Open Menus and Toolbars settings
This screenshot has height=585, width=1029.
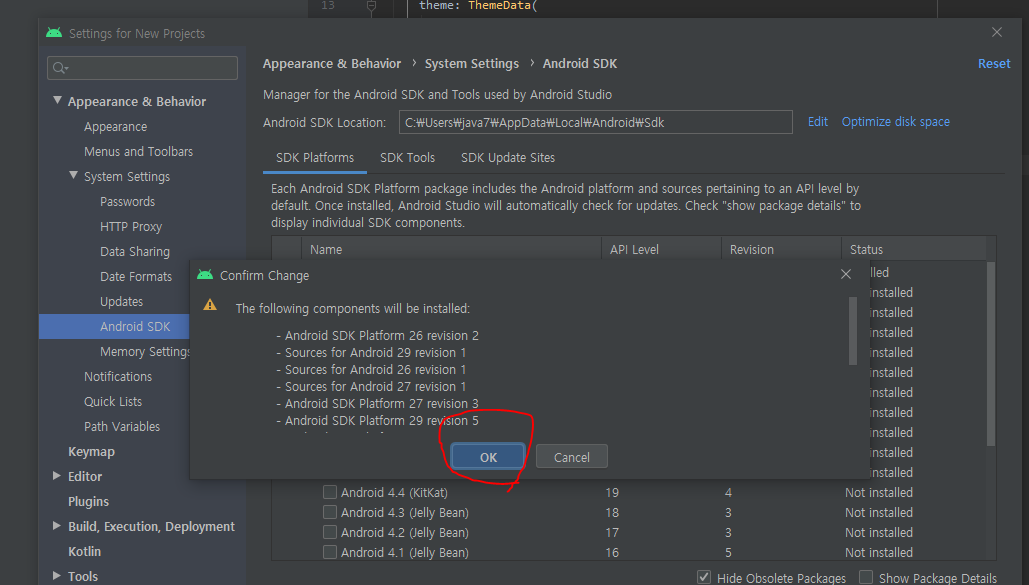(x=138, y=152)
